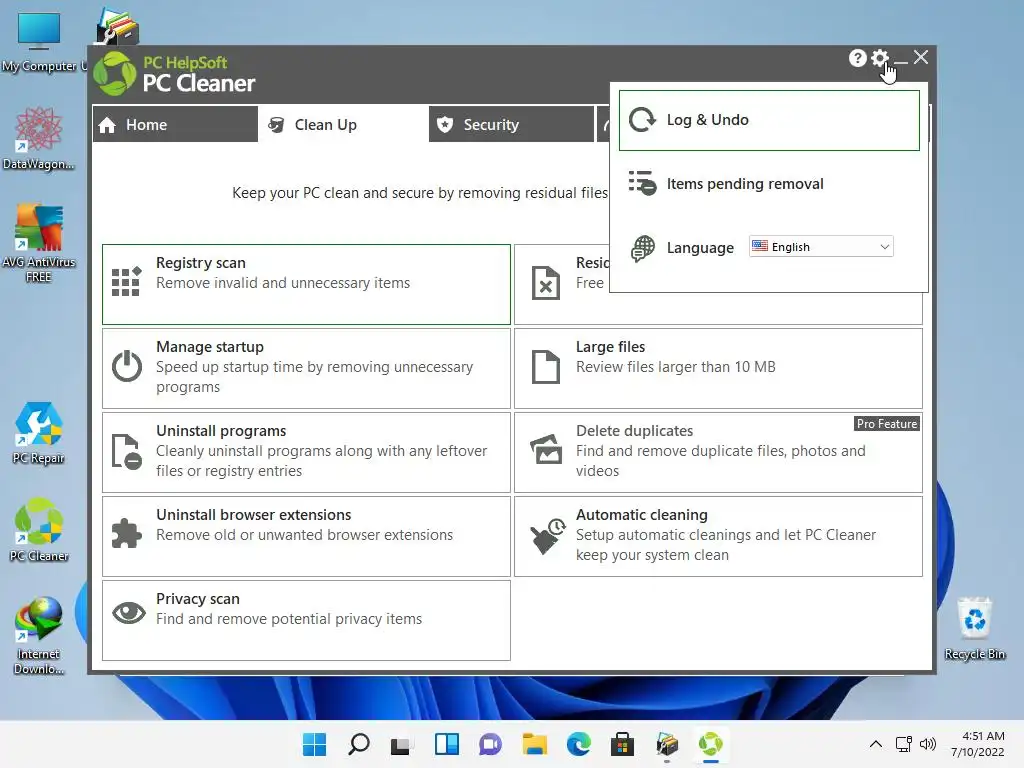Switch to the Clean Up tab

point(343,124)
